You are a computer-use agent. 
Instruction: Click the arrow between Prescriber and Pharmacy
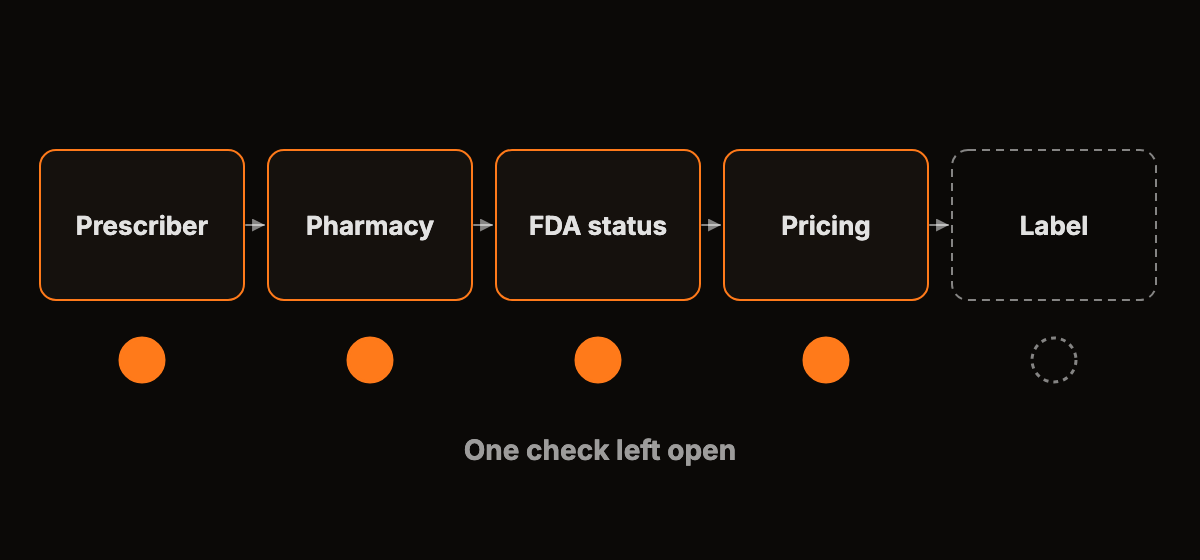coord(256,225)
